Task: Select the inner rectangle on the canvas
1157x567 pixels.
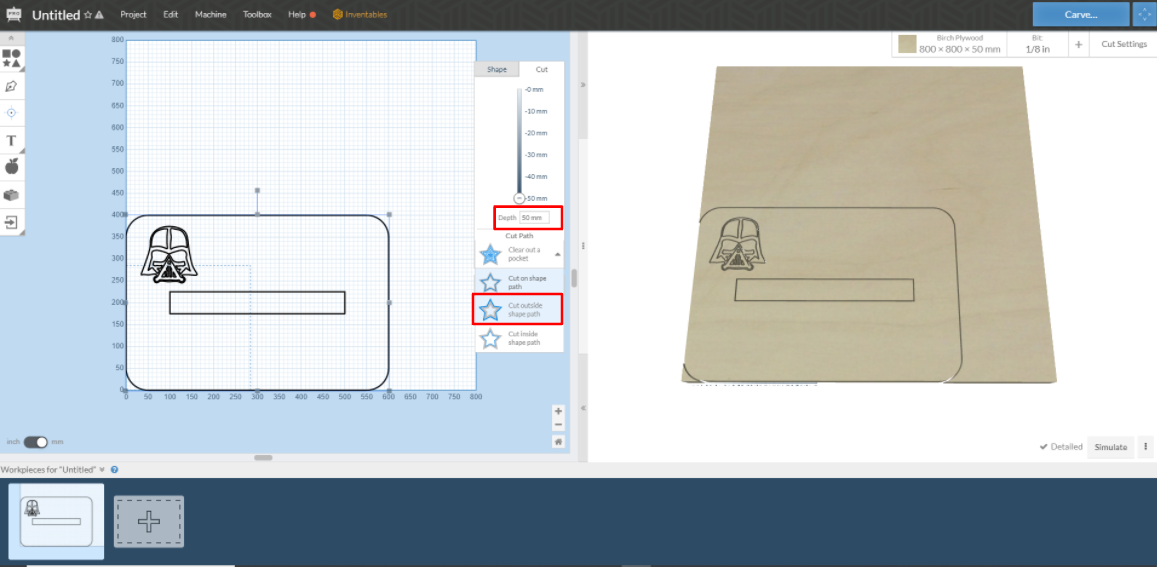Action: point(258,303)
